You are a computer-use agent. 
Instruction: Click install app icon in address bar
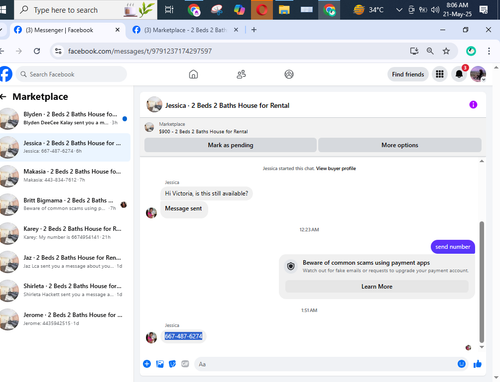(x=414, y=51)
